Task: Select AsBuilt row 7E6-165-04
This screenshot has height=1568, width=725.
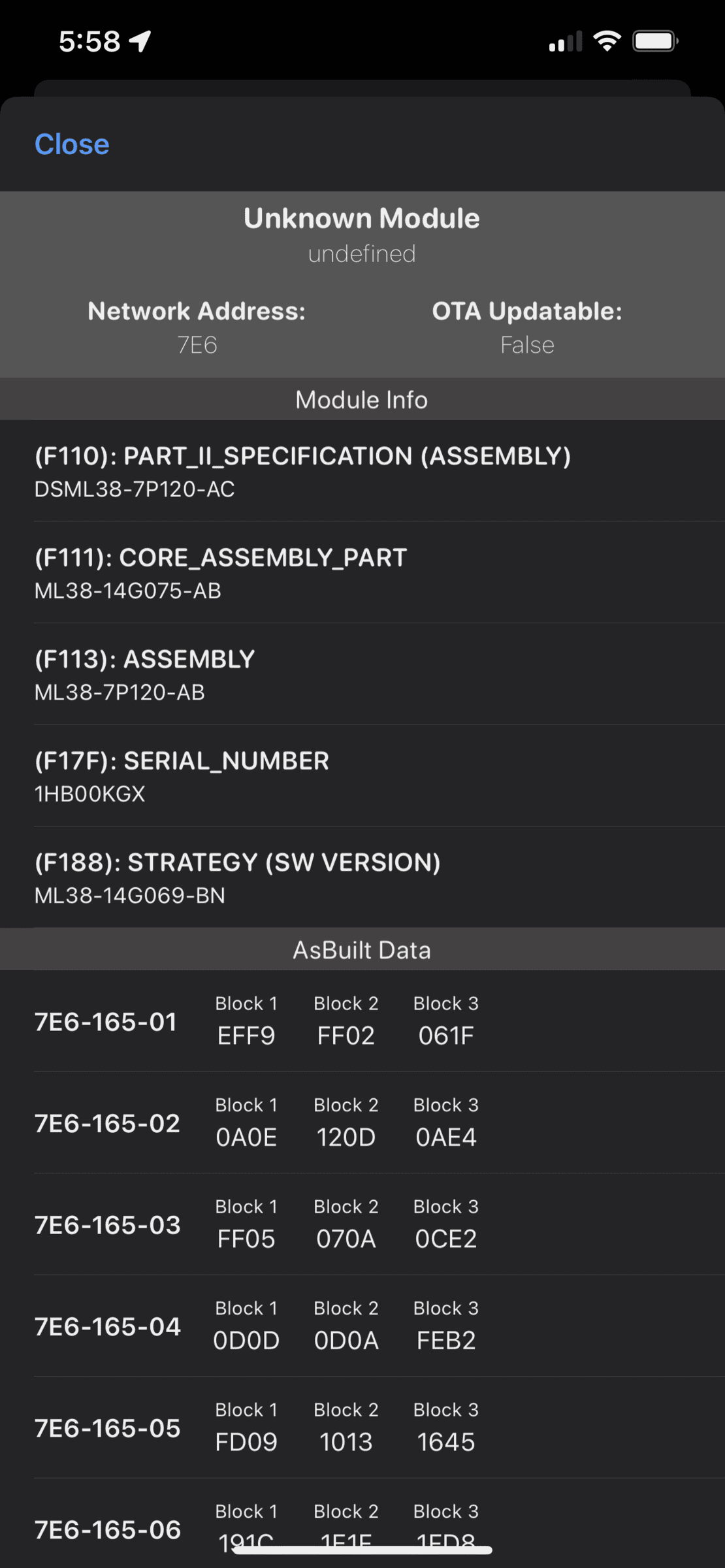Action: click(x=108, y=1326)
